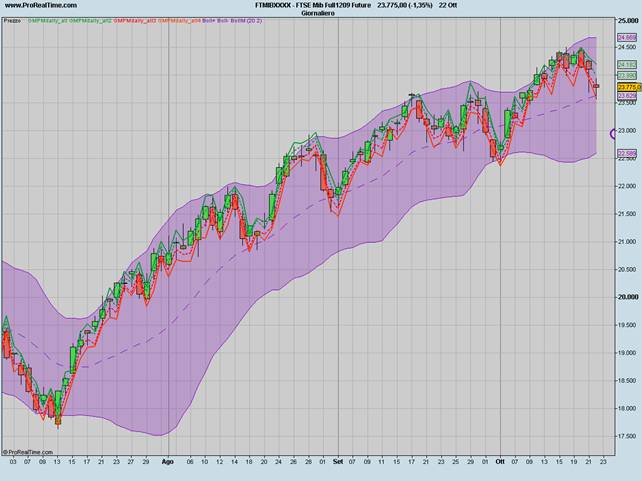Click the 22.000 price axis label
This screenshot has height=481, width=642.
pos(628,186)
